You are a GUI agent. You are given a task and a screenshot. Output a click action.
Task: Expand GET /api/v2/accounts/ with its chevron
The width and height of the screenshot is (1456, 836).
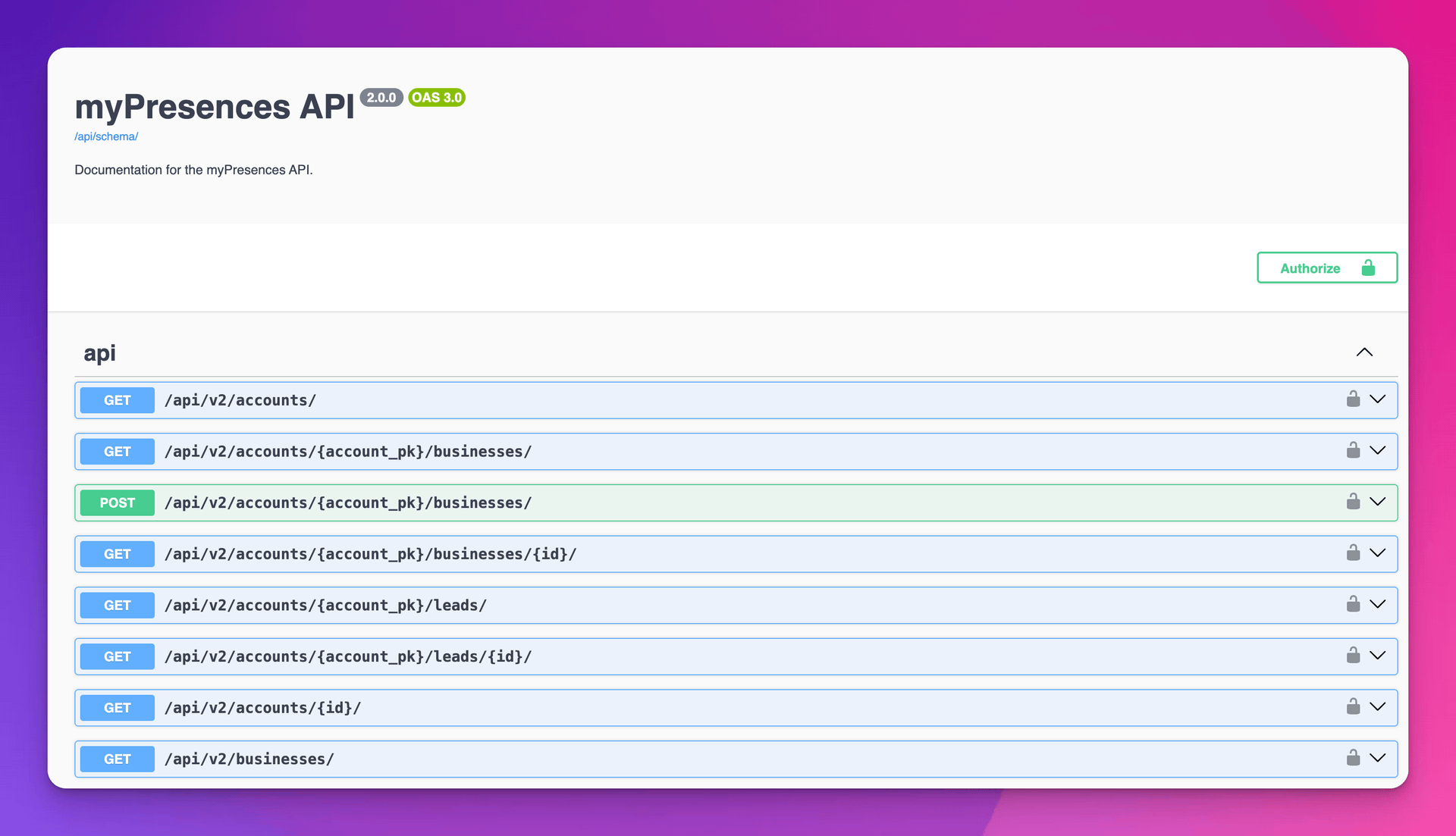coord(1377,399)
